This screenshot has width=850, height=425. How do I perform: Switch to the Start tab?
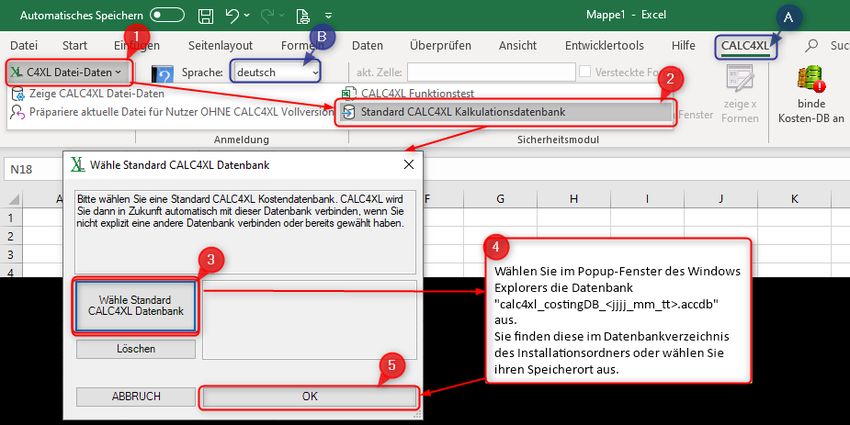pos(75,46)
